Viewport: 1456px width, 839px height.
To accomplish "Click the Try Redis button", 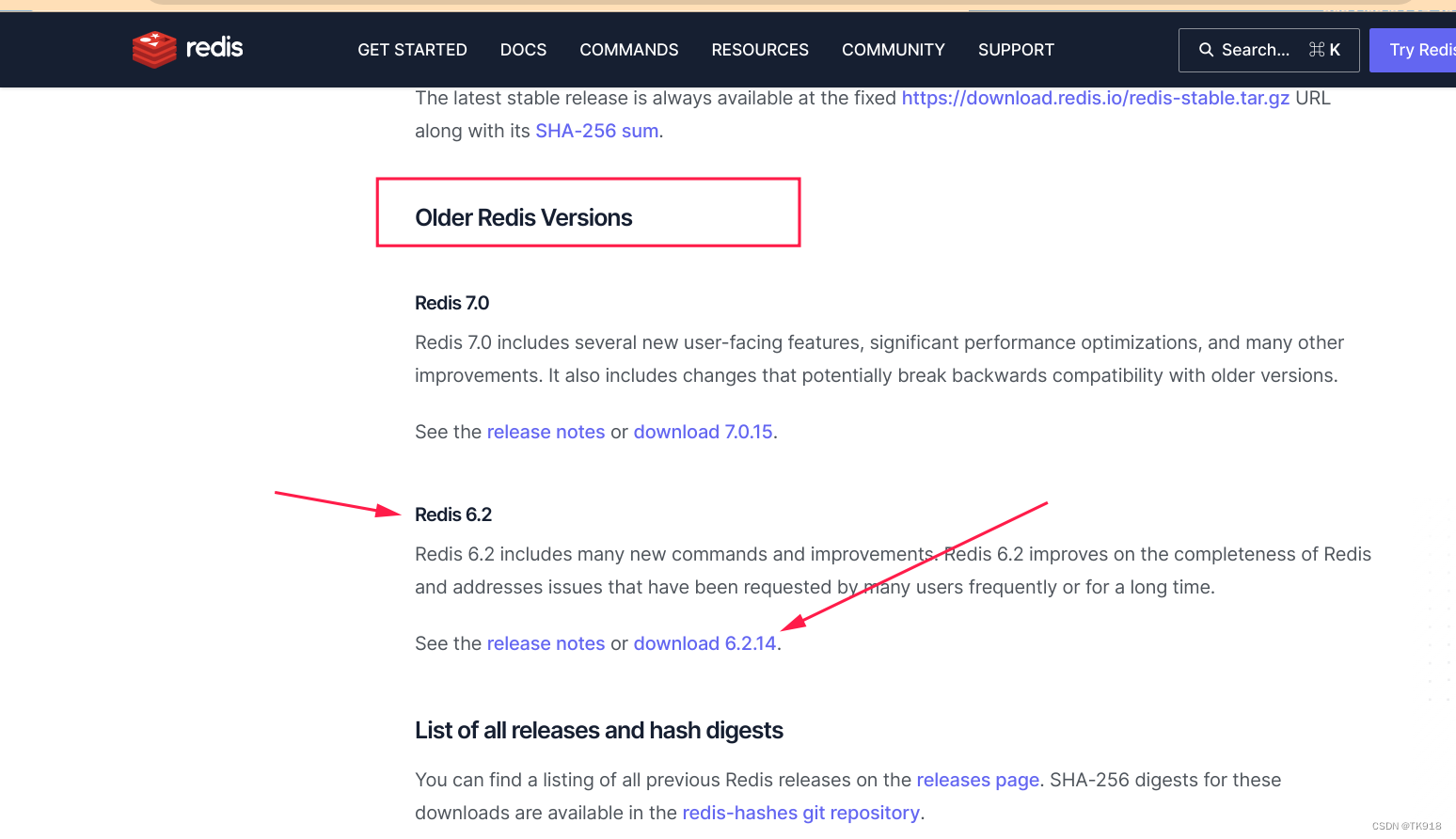I will [x=1413, y=50].
